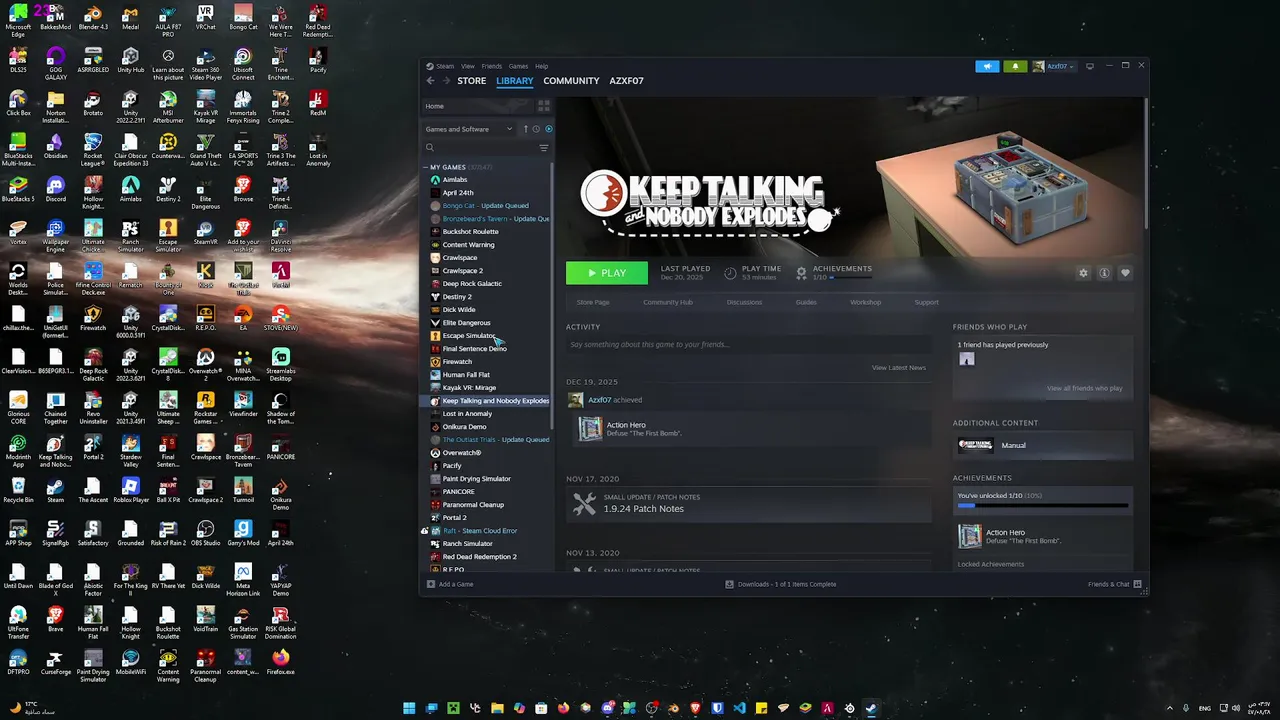
Task: Open the OBS Studio desktop icon
Action: (x=206, y=533)
